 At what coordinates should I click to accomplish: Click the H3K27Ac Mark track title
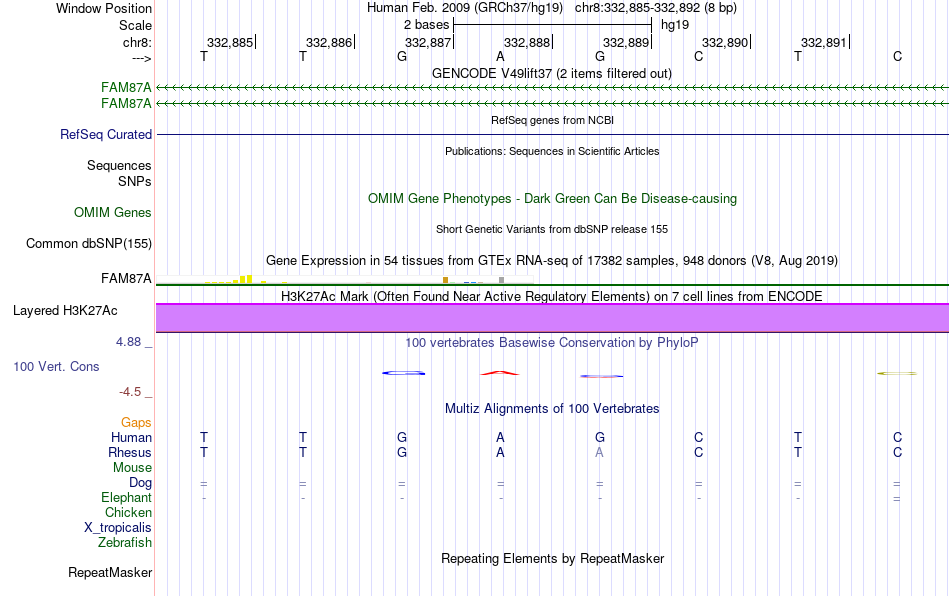pyautogui.click(x=552, y=296)
